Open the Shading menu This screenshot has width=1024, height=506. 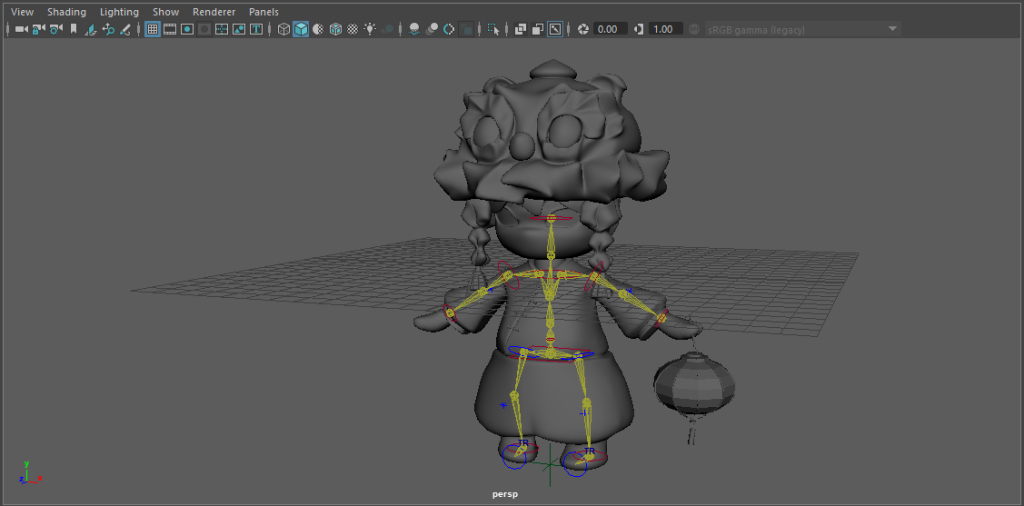[x=67, y=12]
